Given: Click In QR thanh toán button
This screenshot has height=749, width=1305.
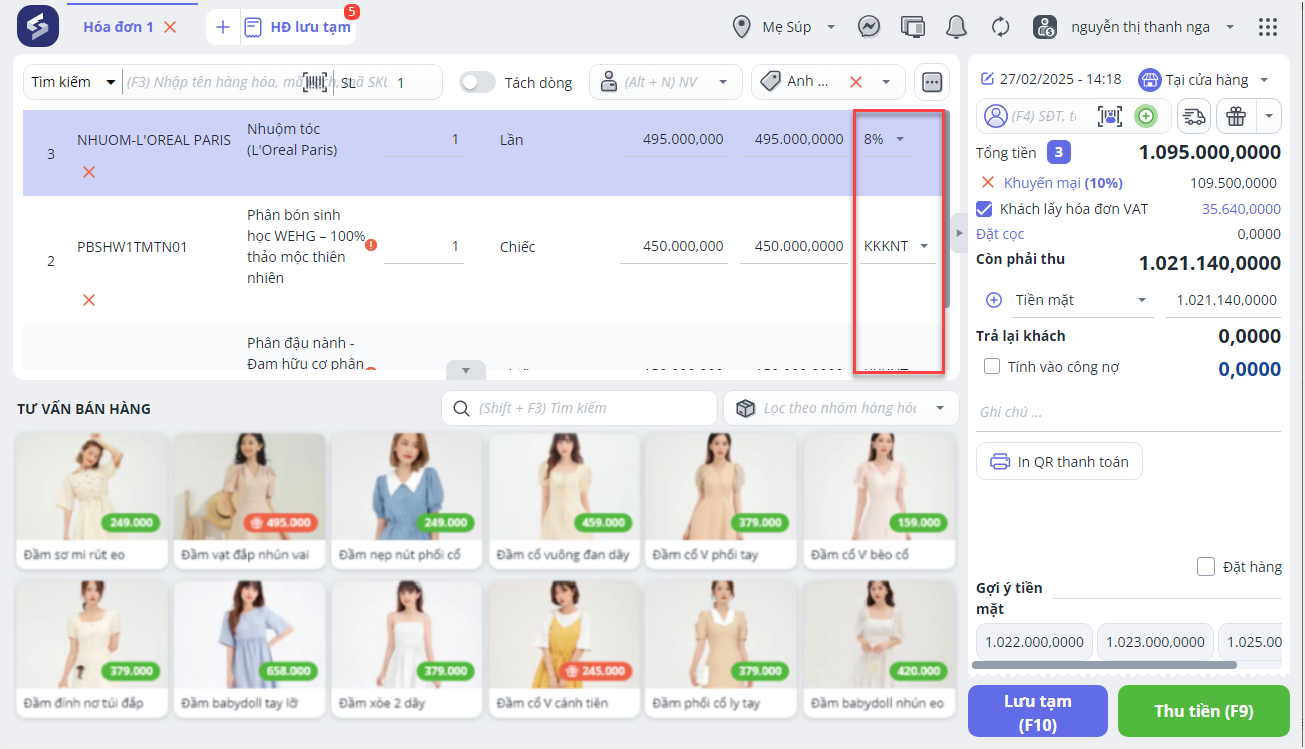Looking at the screenshot, I should (x=1059, y=462).
